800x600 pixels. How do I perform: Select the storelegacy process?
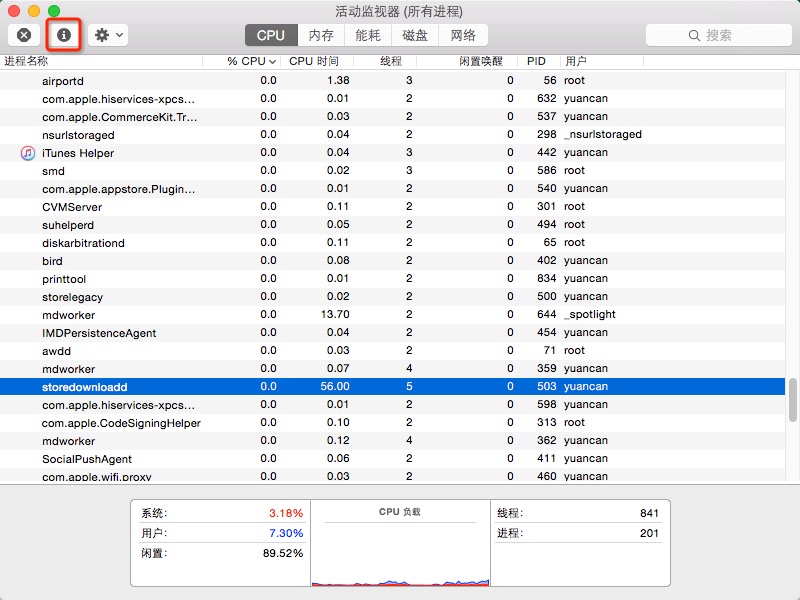(392, 297)
